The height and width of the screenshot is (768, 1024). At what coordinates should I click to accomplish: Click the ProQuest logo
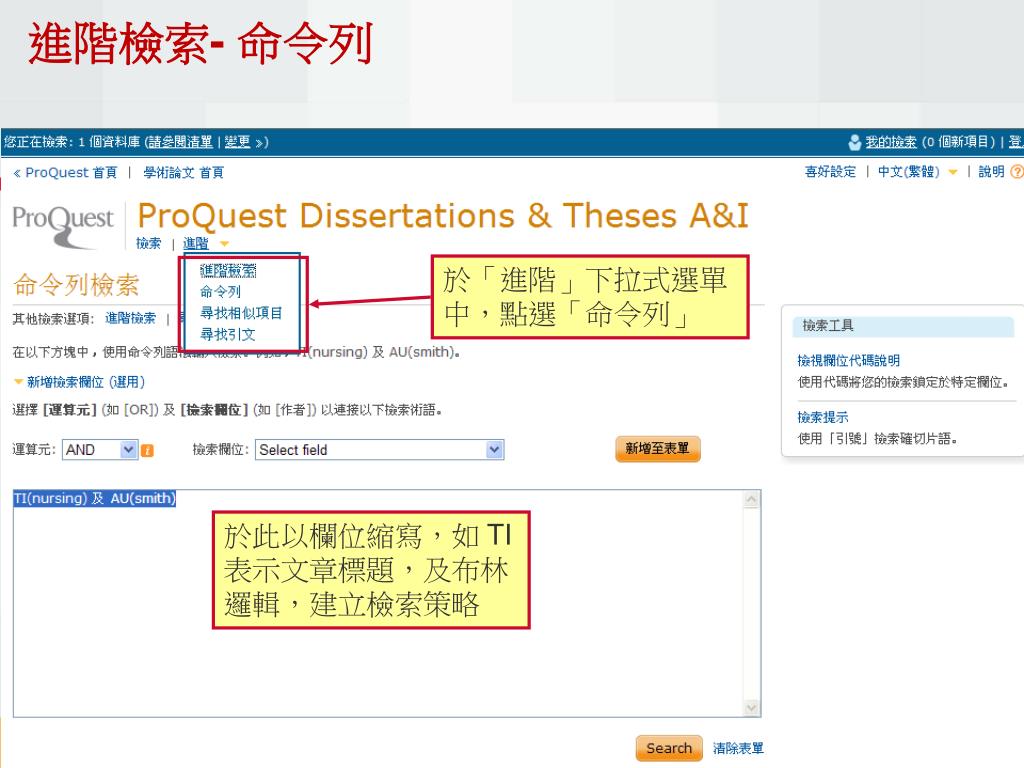[63, 226]
